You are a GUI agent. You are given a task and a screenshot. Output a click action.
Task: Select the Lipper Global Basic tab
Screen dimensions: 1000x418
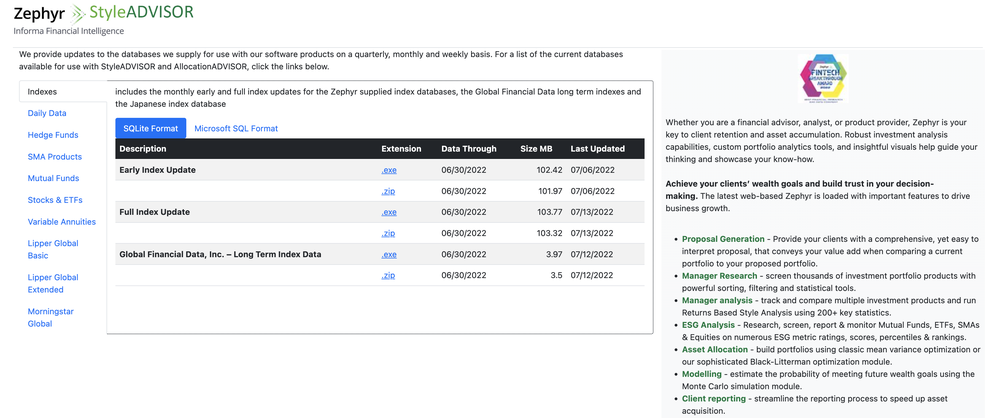pos(53,250)
